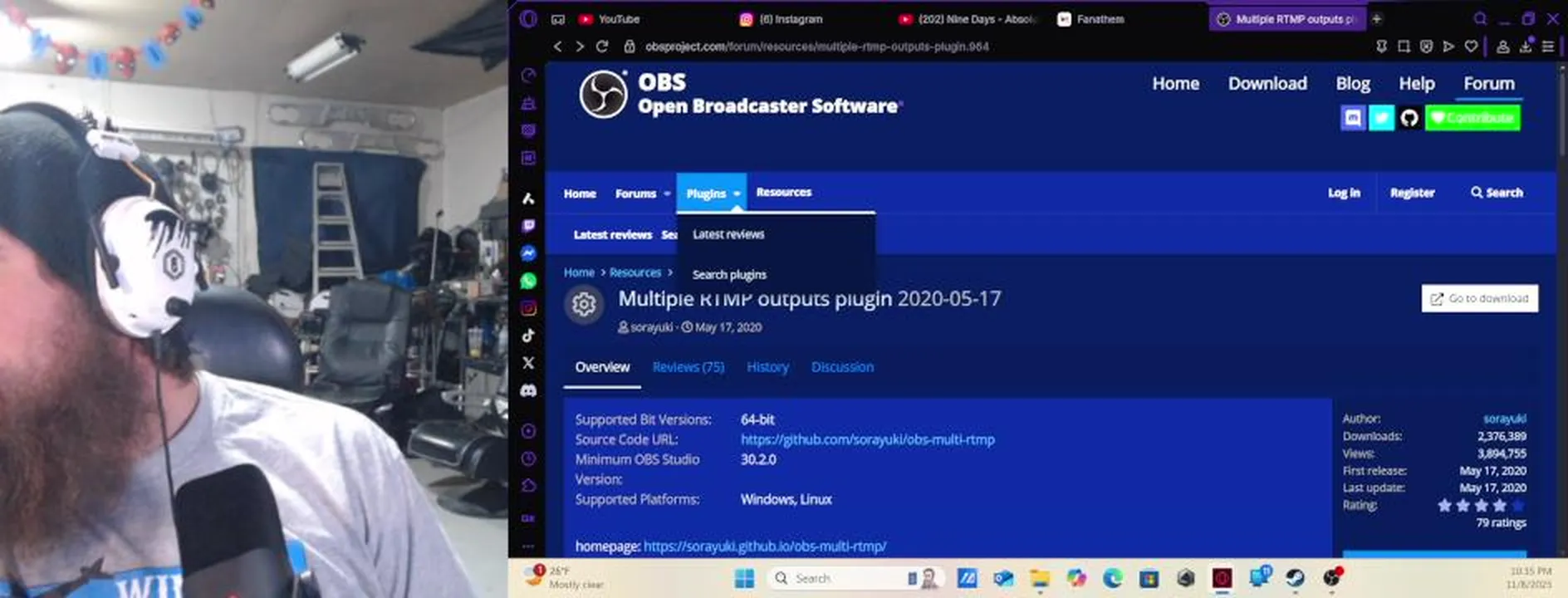
Task: Click the address bar URL field
Action: [x=997, y=47]
